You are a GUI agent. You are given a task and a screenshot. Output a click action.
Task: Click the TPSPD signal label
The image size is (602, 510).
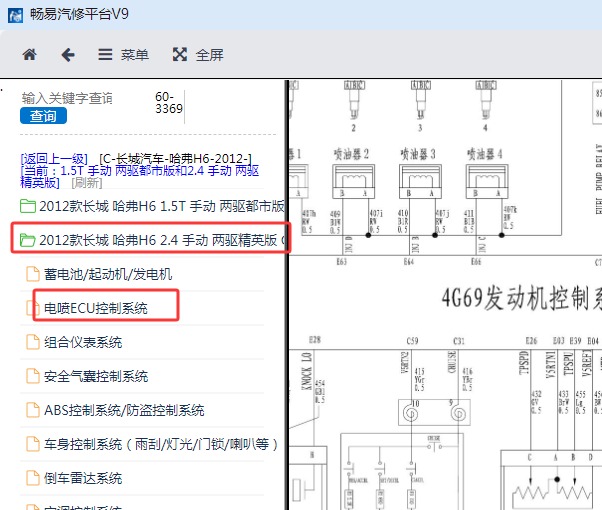coord(524,362)
